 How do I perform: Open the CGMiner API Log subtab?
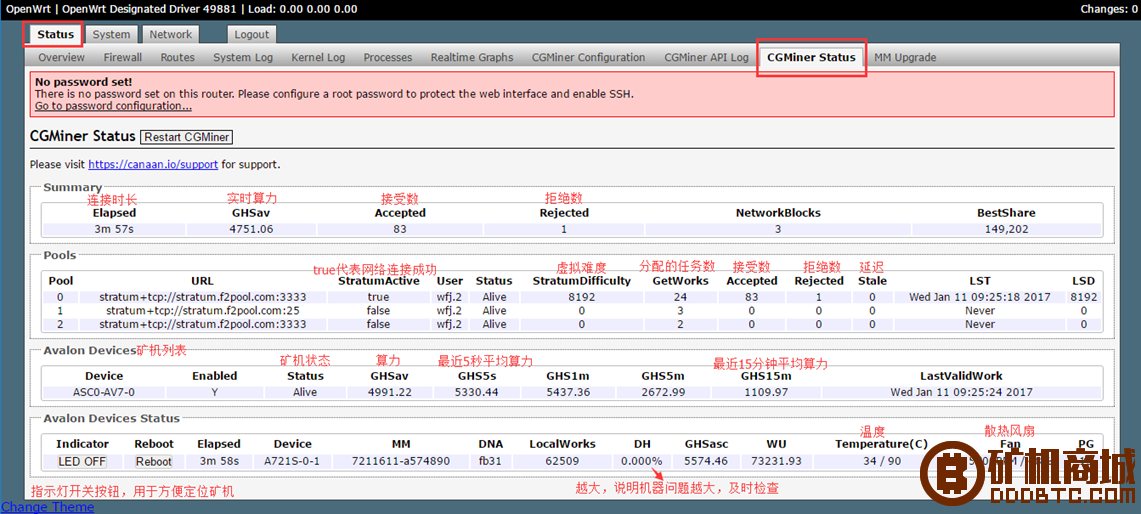click(706, 58)
